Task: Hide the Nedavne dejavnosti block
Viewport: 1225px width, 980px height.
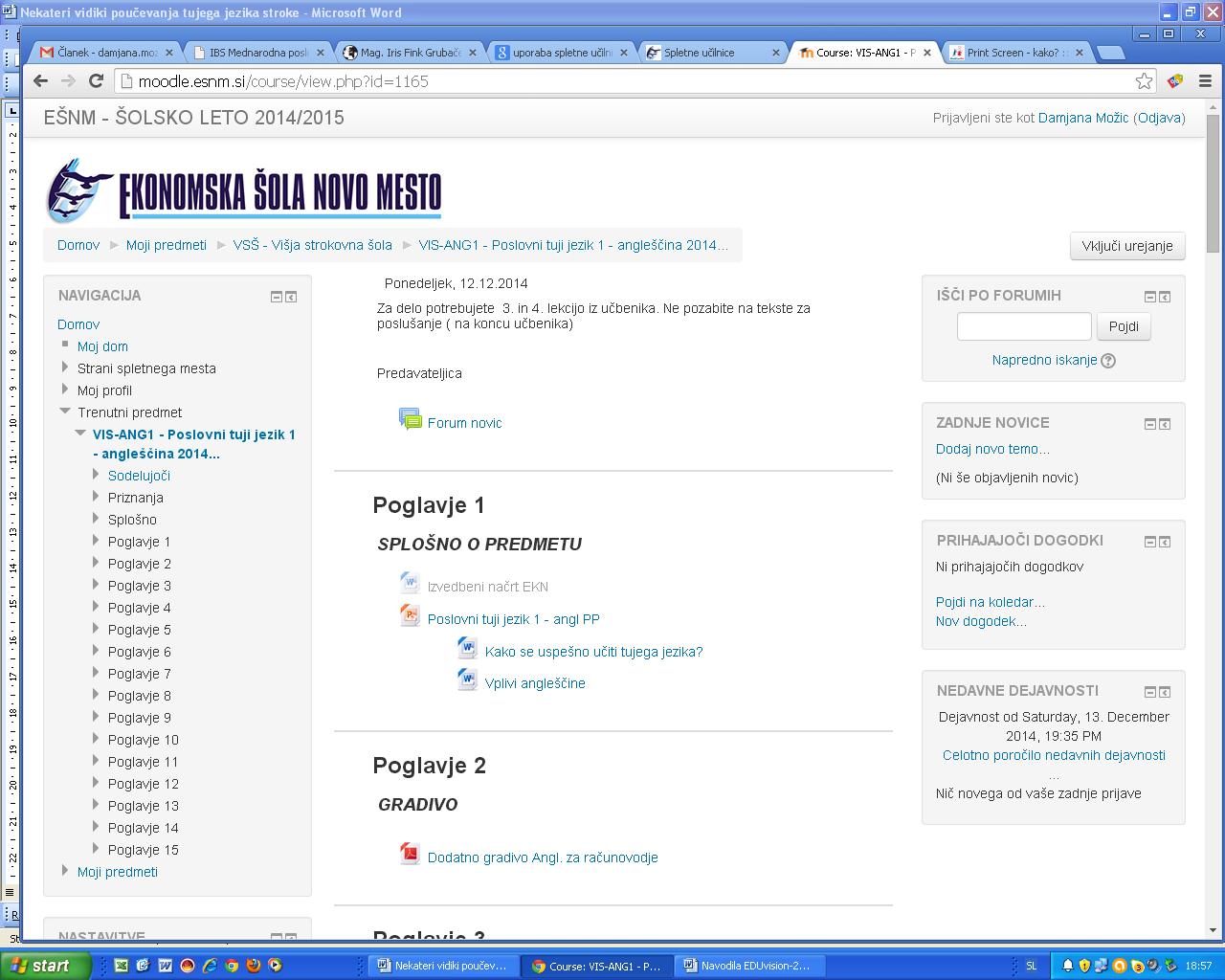Action: tap(1150, 692)
